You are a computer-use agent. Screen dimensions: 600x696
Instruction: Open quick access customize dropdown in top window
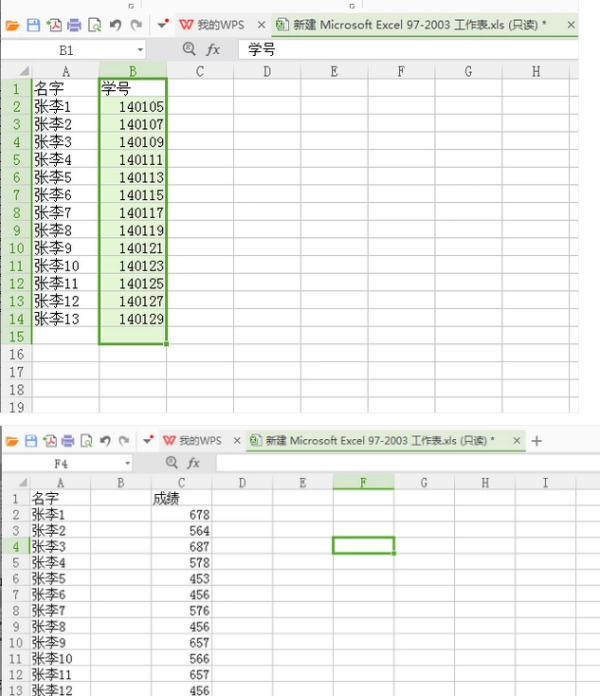pos(163,24)
